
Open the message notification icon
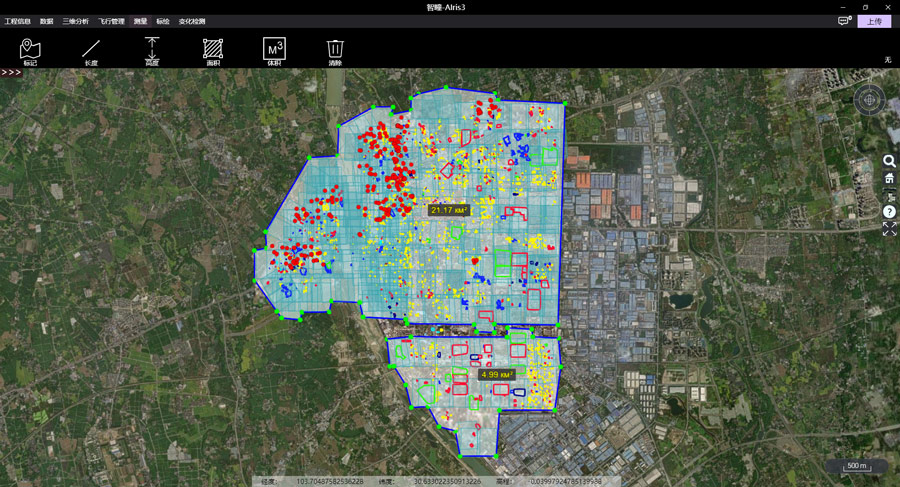(844, 21)
